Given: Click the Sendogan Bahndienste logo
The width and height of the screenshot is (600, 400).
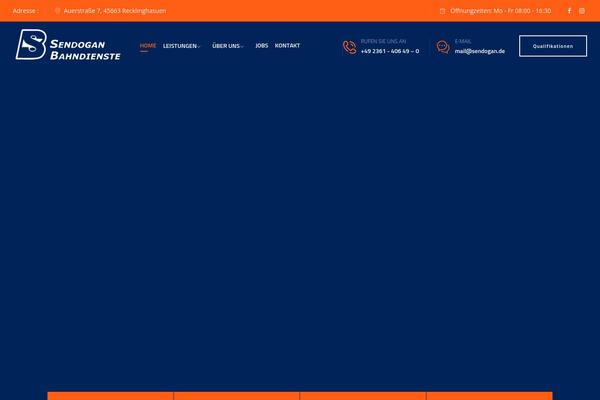Looking at the screenshot, I should [68, 45].
